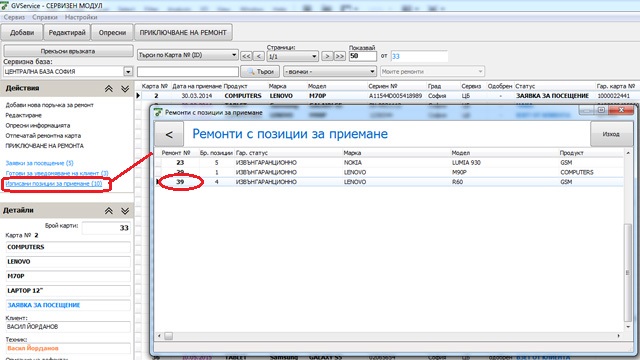The image size is (640, 360).
Task: Click ПРИКЛЮЧВАНЕ НА РЕМОНТ toolbar button
Action: 183,33
